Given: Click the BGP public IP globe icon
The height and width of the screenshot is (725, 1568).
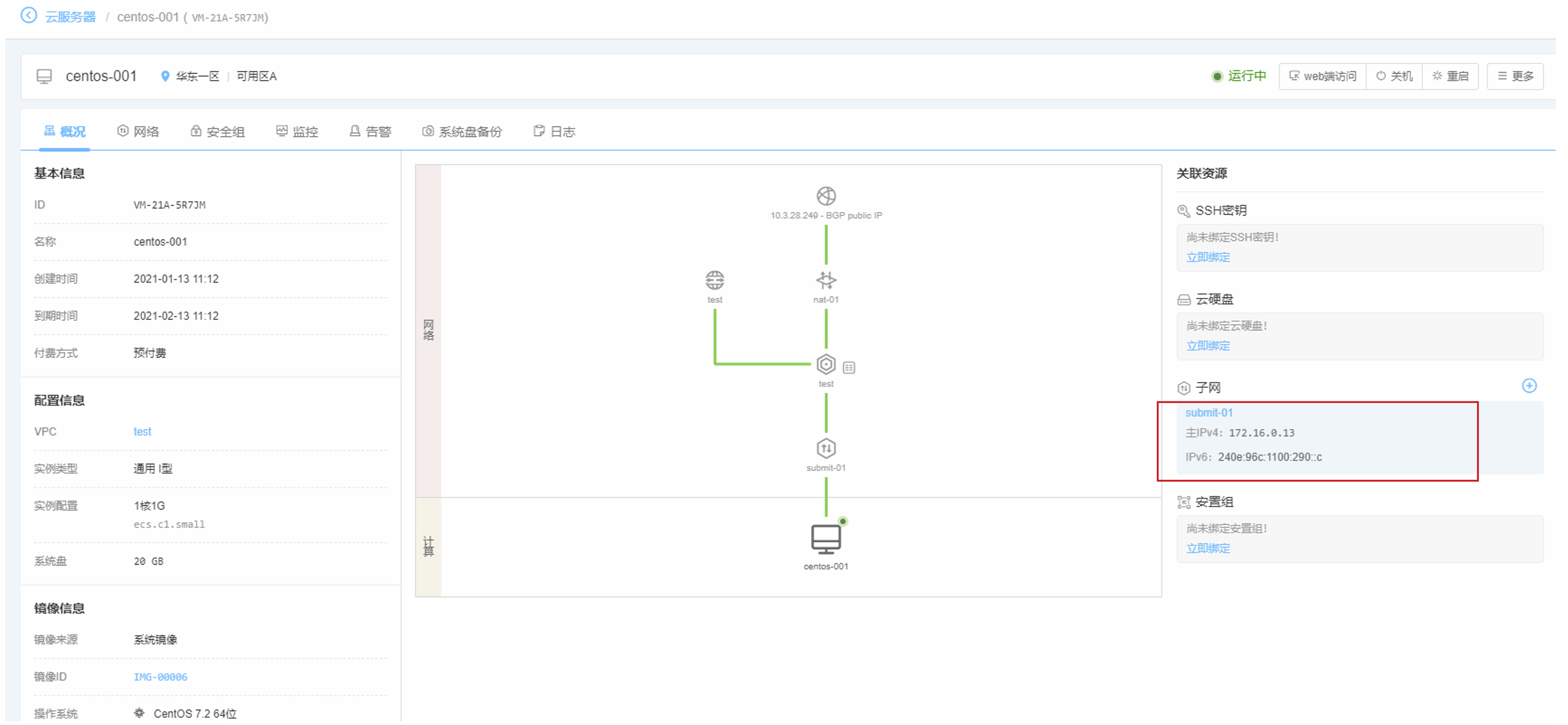Looking at the screenshot, I should [x=826, y=196].
